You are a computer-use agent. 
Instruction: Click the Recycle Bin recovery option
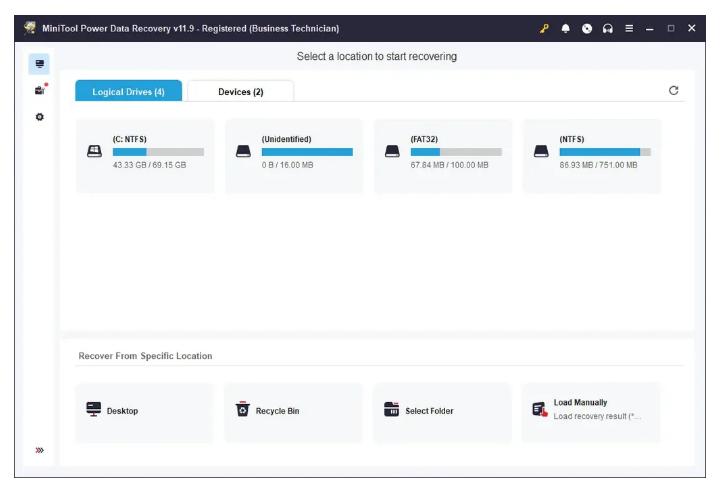[x=294, y=411]
